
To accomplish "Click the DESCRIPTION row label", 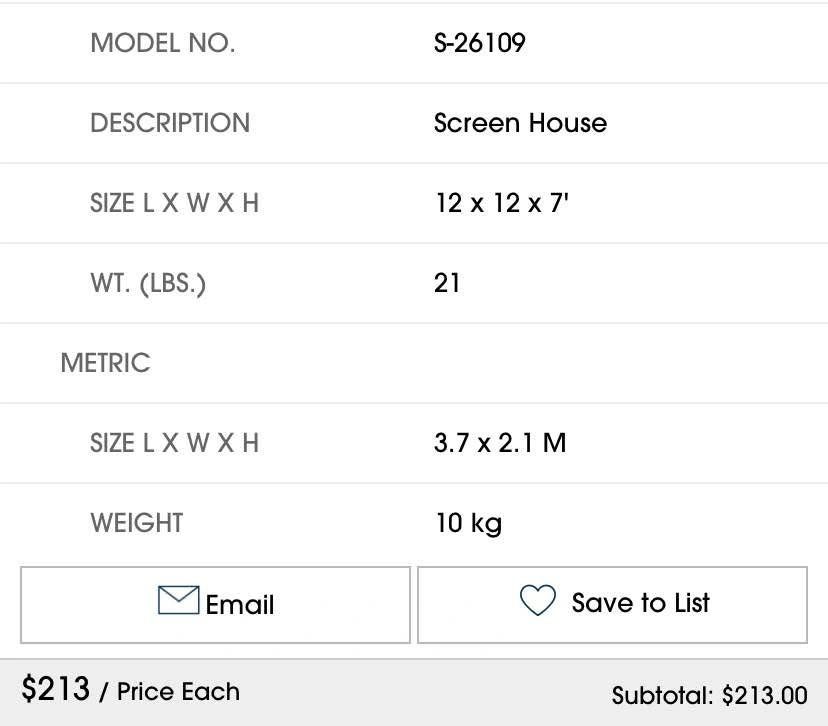I will click(x=170, y=123).
